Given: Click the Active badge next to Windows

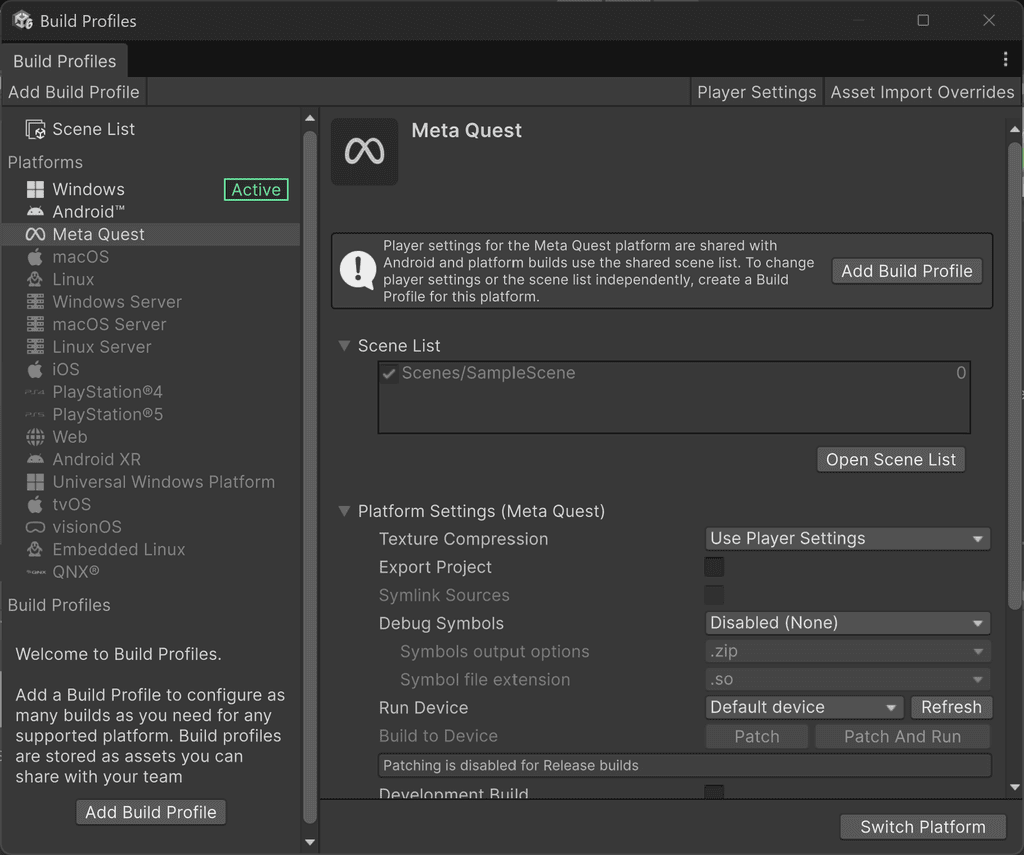Looking at the screenshot, I should tap(256, 189).
